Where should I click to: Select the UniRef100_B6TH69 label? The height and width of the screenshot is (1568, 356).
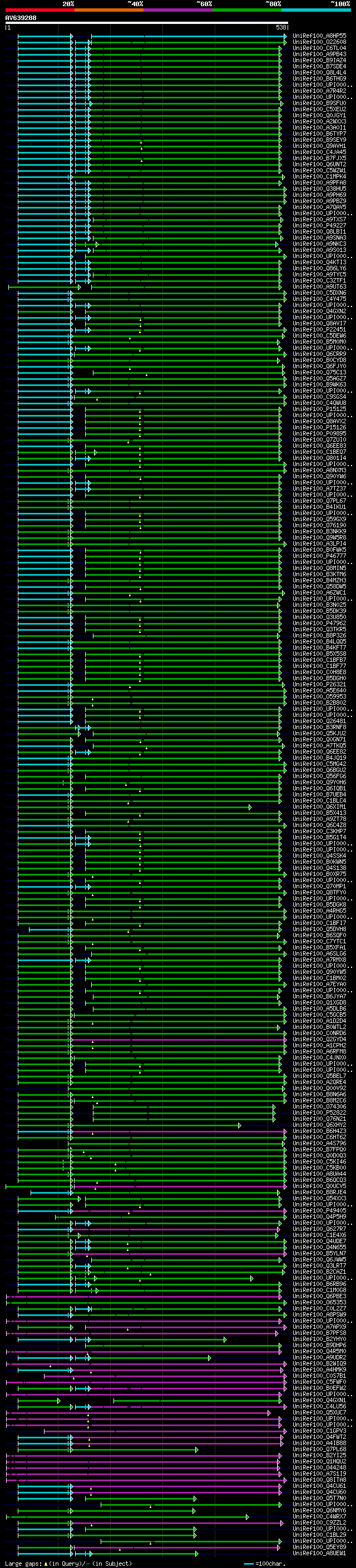319,78
